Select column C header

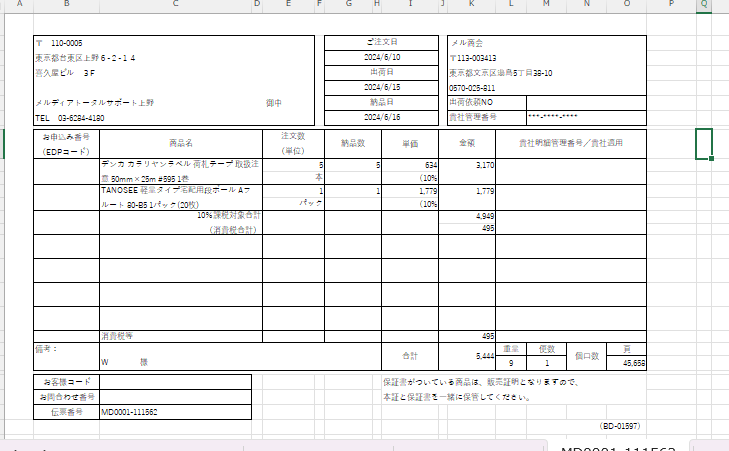[175, 6]
